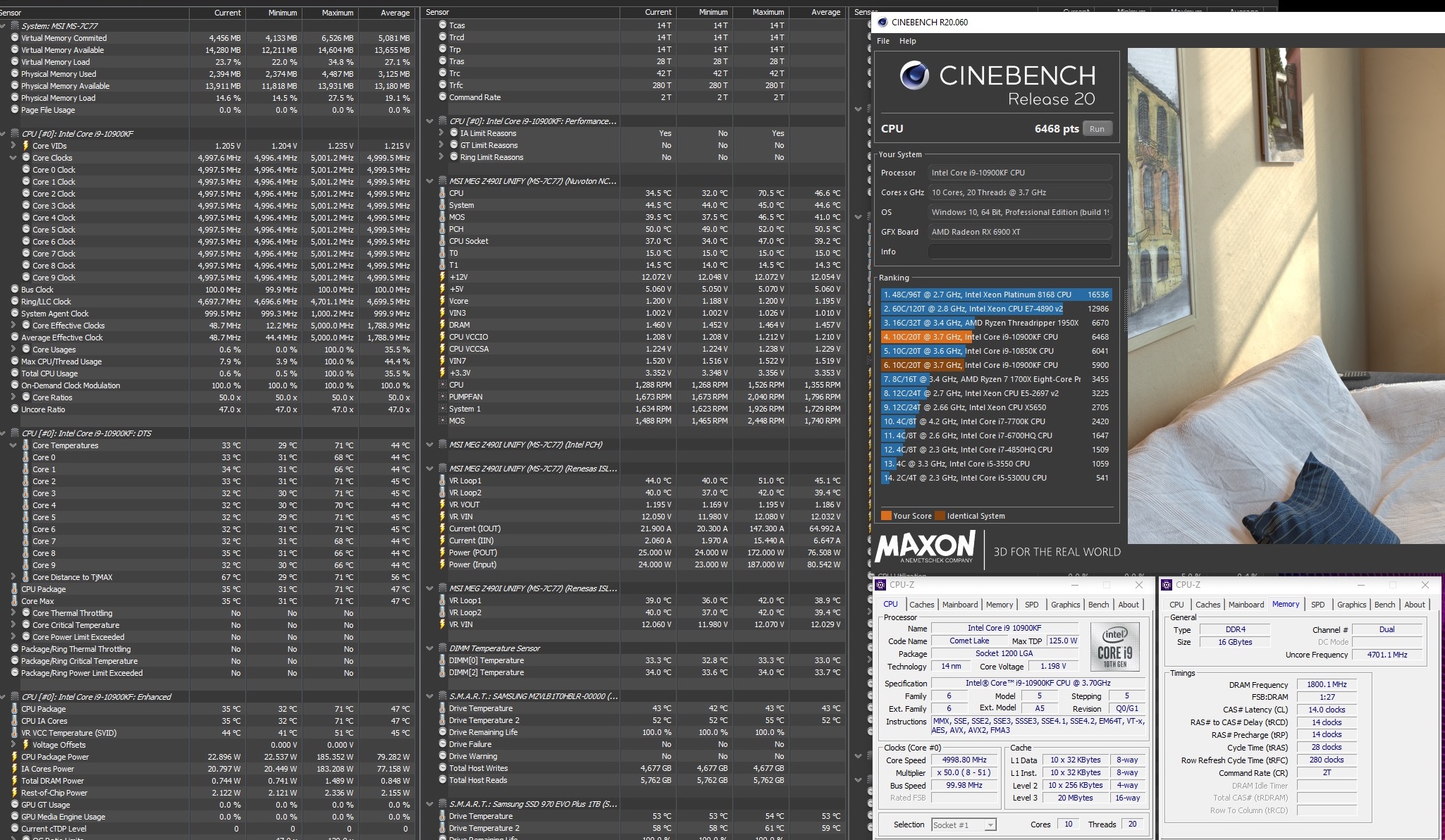This screenshot has height=840, width=1445.
Task: Expand the Core Ratios row
Action: [x=13, y=397]
